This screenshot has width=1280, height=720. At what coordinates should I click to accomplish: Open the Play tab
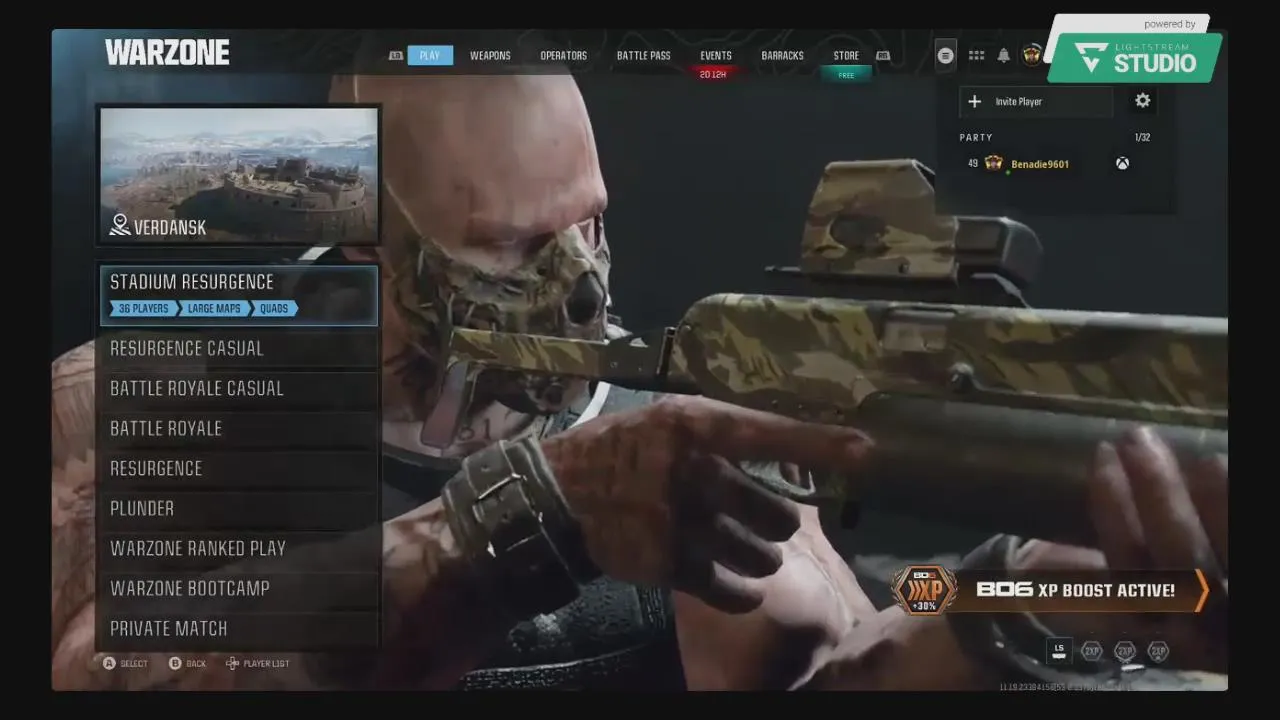click(x=430, y=55)
